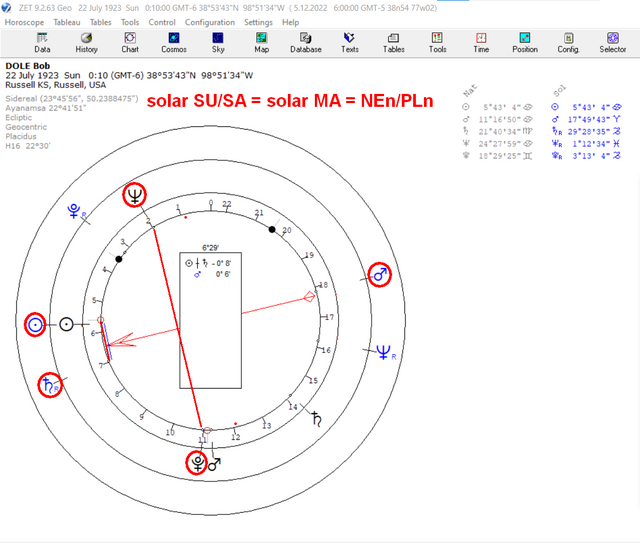The height and width of the screenshot is (543, 640).
Task: Open the Tableau menu
Action: pyautogui.click(x=67, y=22)
